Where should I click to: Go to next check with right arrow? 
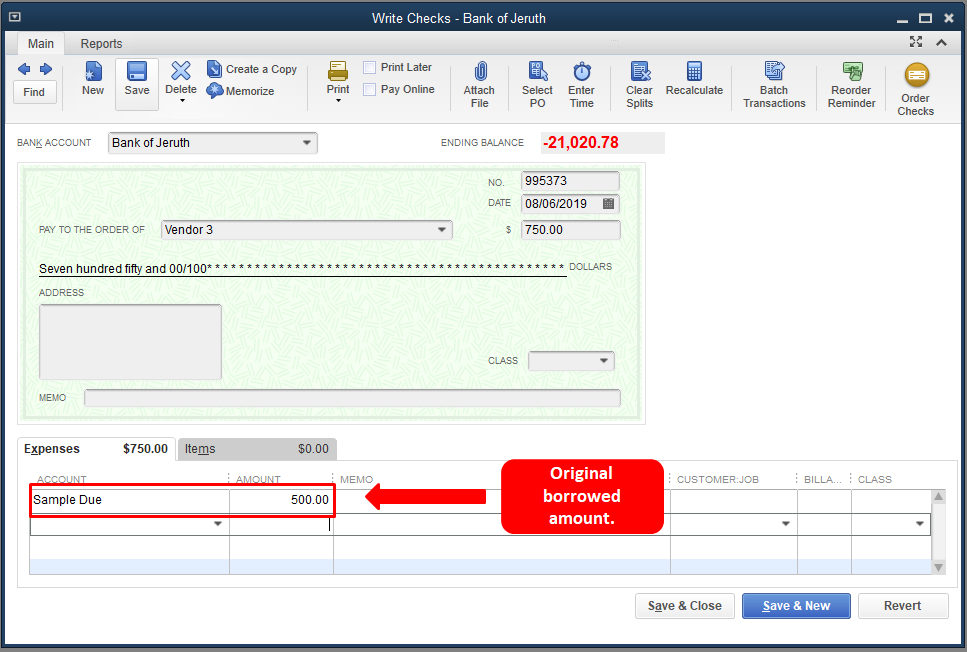point(46,68)
